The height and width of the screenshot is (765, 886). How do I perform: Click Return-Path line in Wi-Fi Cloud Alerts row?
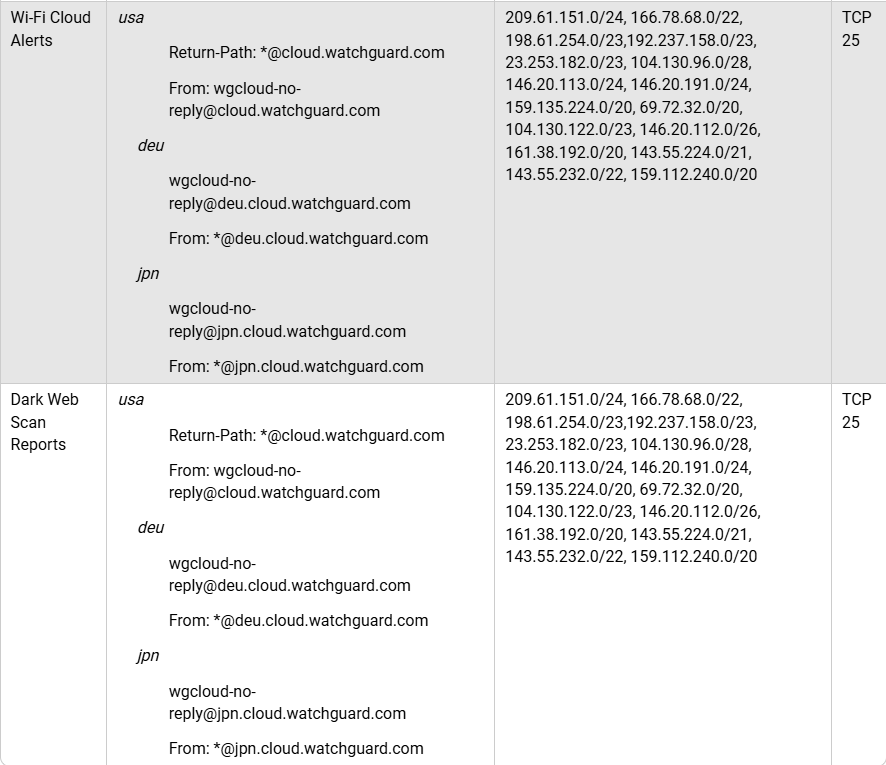point(306,53)
